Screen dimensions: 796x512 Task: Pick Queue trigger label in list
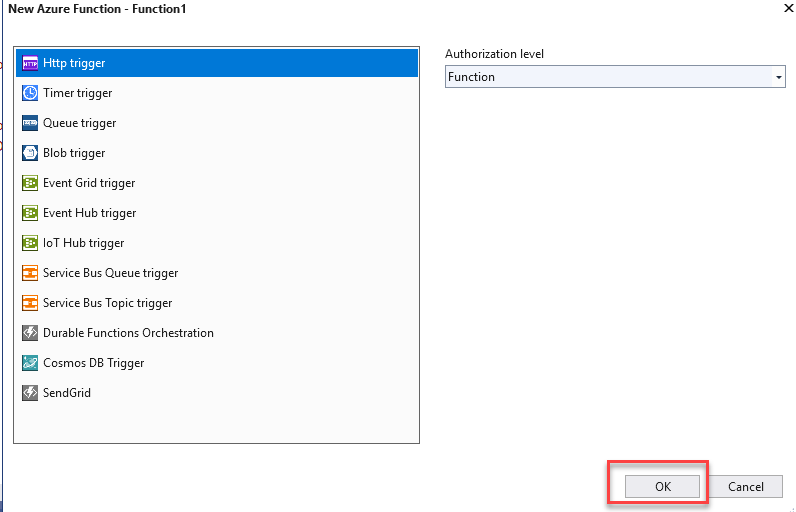[x=80, y=123]
